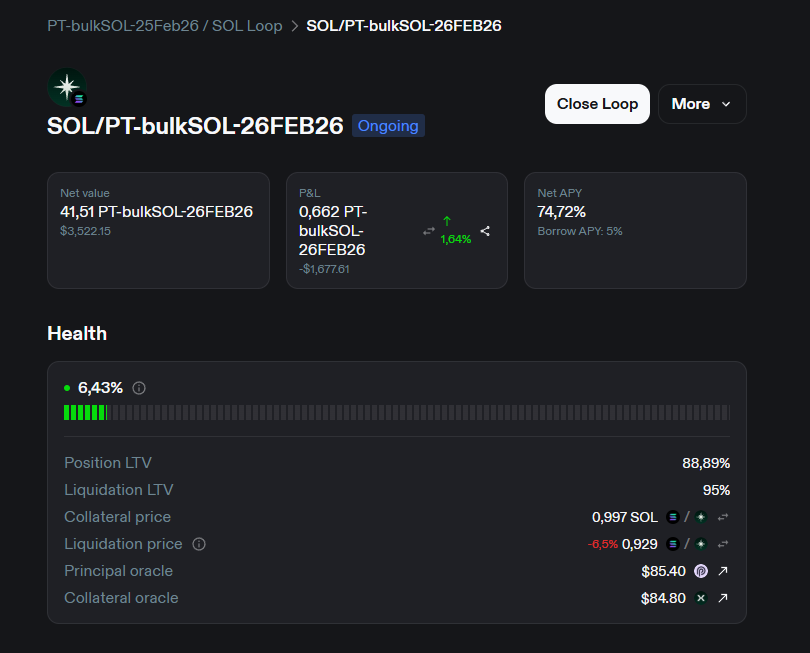The width and height of the screenshot is (810, 653).
Task: Click the Net APY 74,72% value
Action: (562, 212)
